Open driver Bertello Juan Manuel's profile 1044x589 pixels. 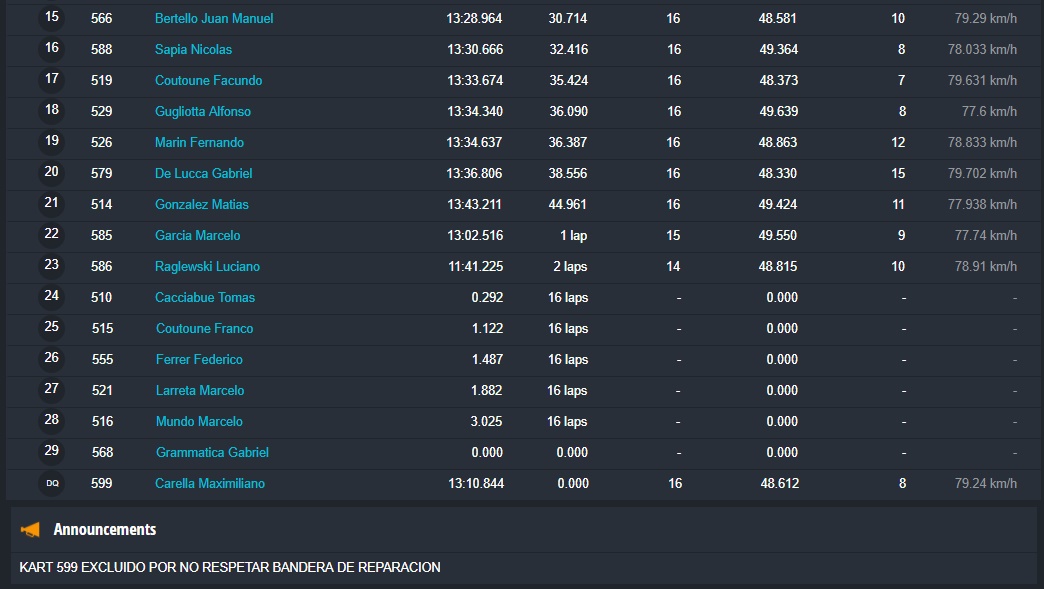(x=214, y=19)
